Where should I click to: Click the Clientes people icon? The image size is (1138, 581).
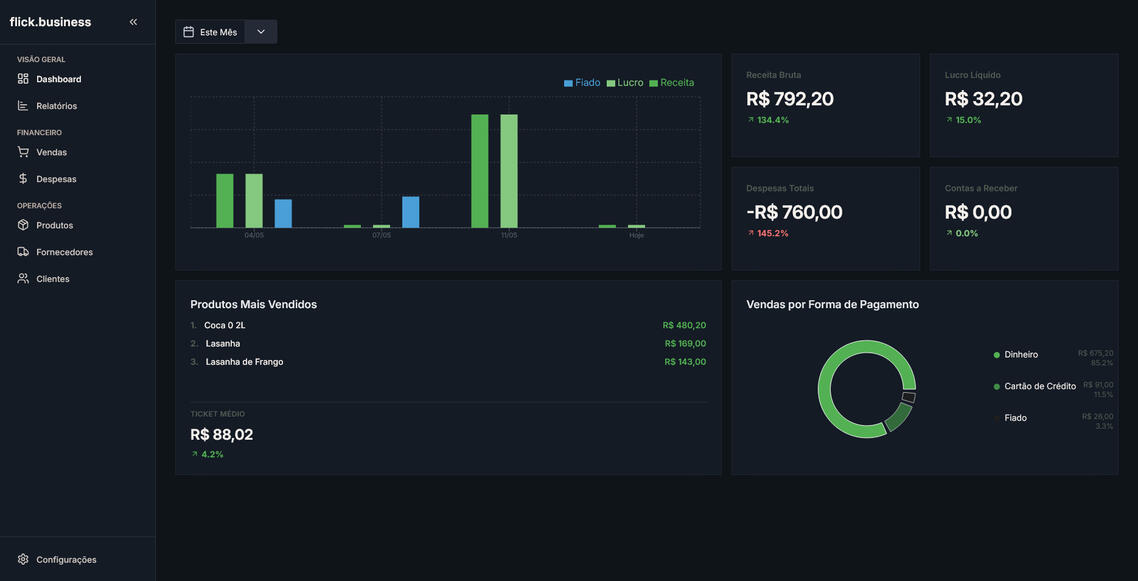[x=22, y=279]
